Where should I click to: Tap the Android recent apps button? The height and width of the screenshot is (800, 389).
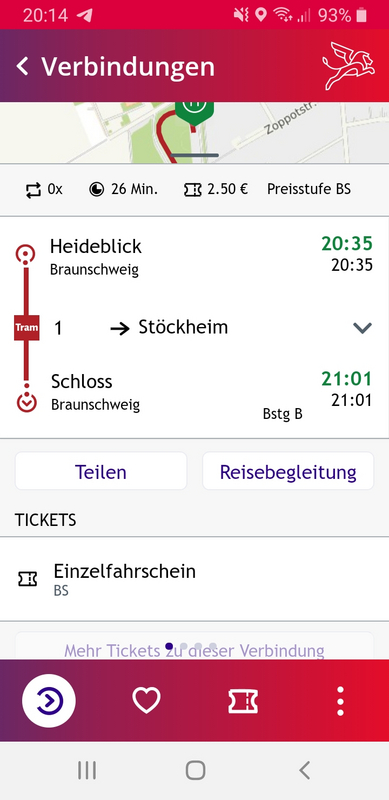point(87,770)
